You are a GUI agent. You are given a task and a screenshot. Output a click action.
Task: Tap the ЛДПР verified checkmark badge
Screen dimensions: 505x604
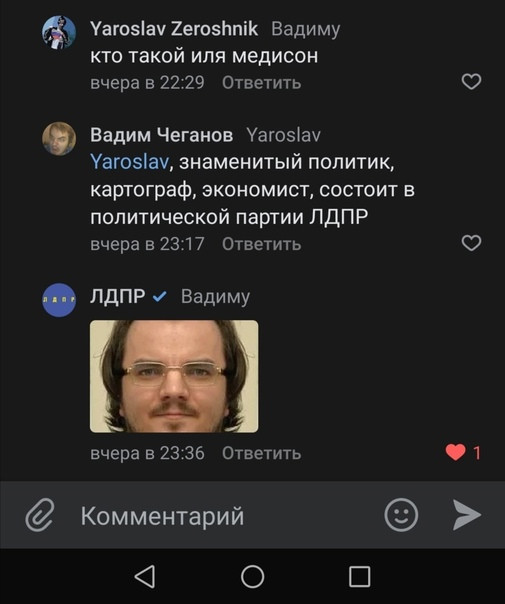coord(159,297)
